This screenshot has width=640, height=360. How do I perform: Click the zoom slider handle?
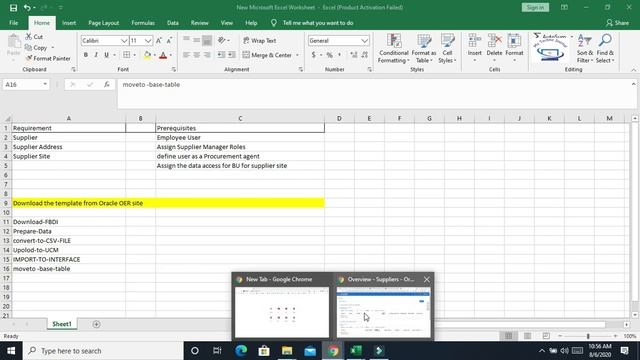[x=588, y=336]
